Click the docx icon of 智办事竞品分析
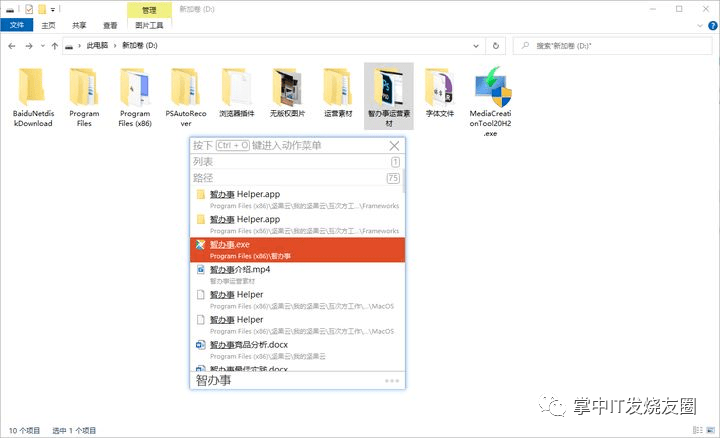The image size is (720, 438). click(x=200, y=345)
